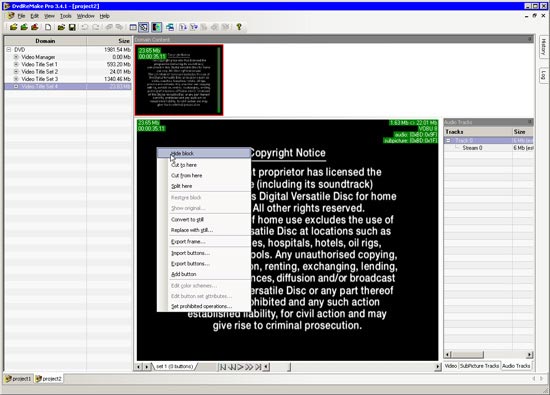Expand the Video Title Set 2 node
Image resolution: width=550 pixels, height=395 pixels.
(16, 72)
